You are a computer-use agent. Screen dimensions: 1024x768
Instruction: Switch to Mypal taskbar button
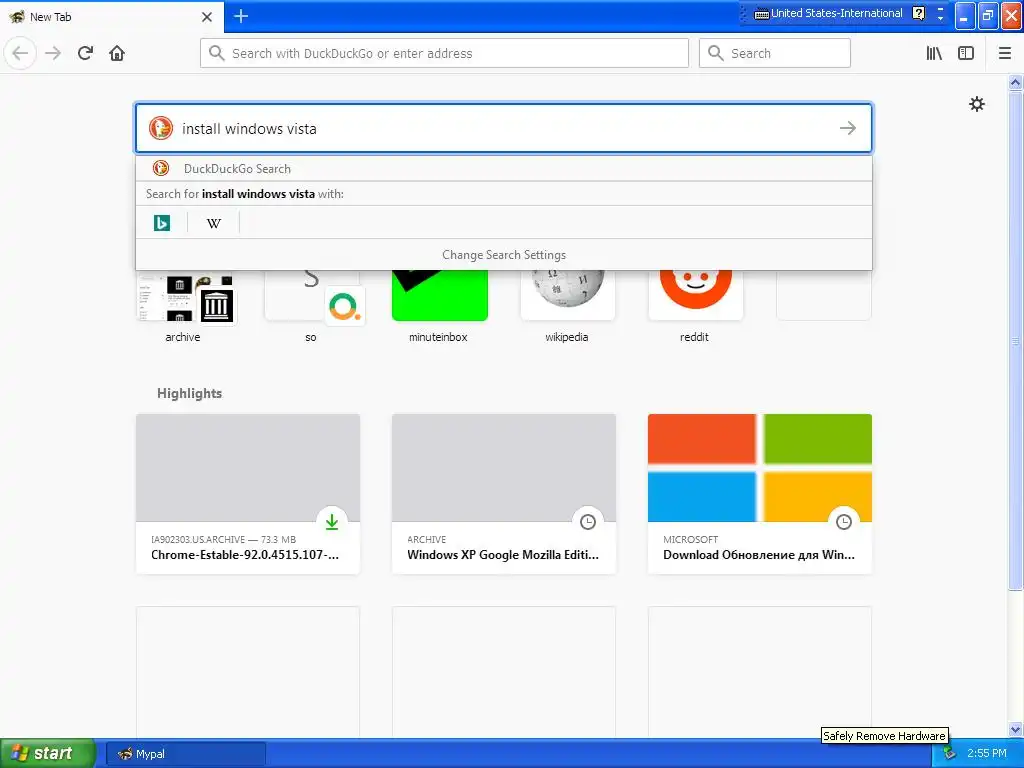(x=185, y=754)
